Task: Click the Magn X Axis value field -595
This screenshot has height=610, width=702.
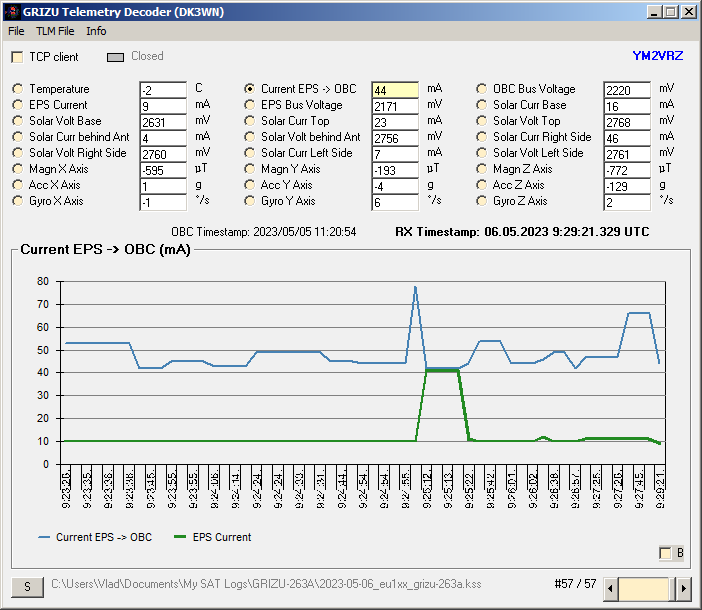Action: [163, 170]
